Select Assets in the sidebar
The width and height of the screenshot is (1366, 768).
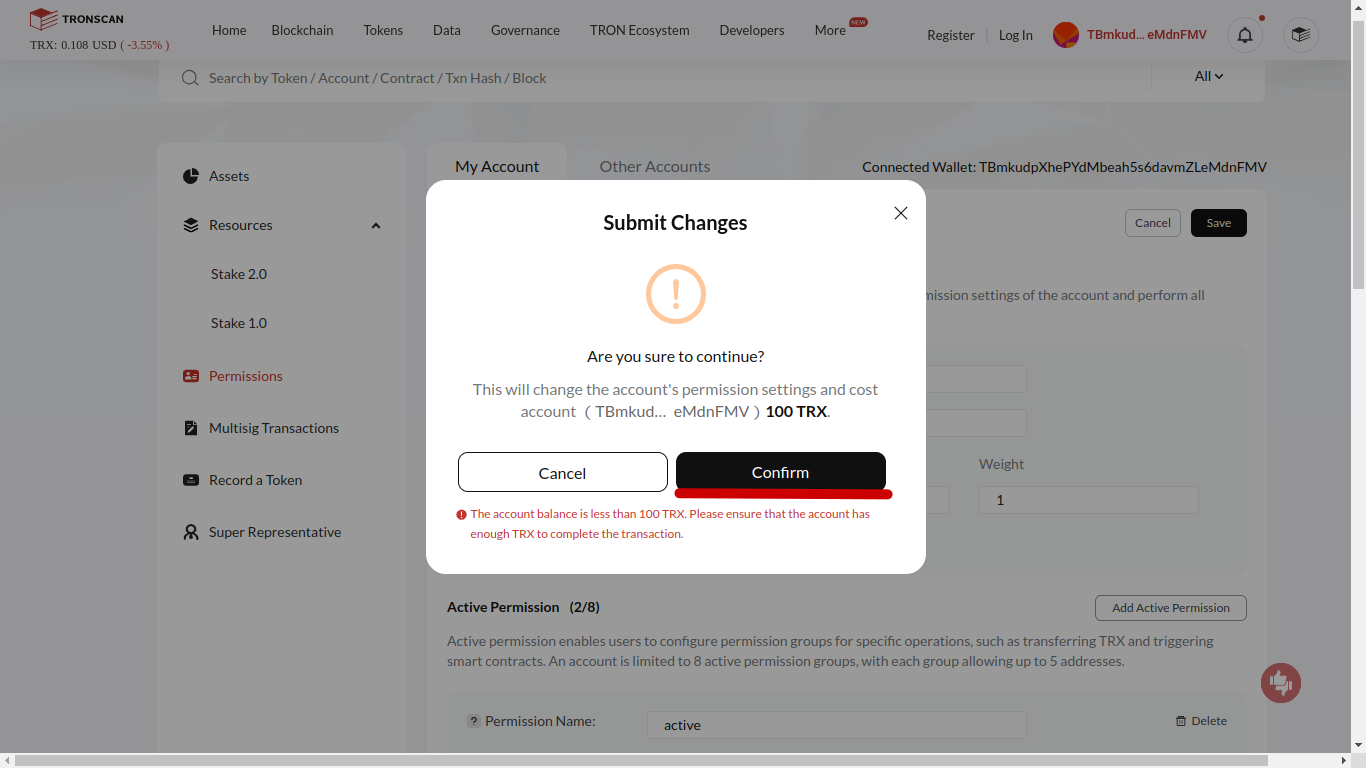[229, 176]
